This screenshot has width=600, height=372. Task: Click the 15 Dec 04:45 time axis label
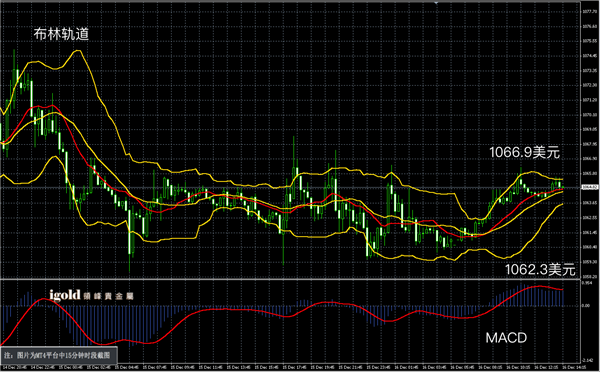(x=128, y=367)
